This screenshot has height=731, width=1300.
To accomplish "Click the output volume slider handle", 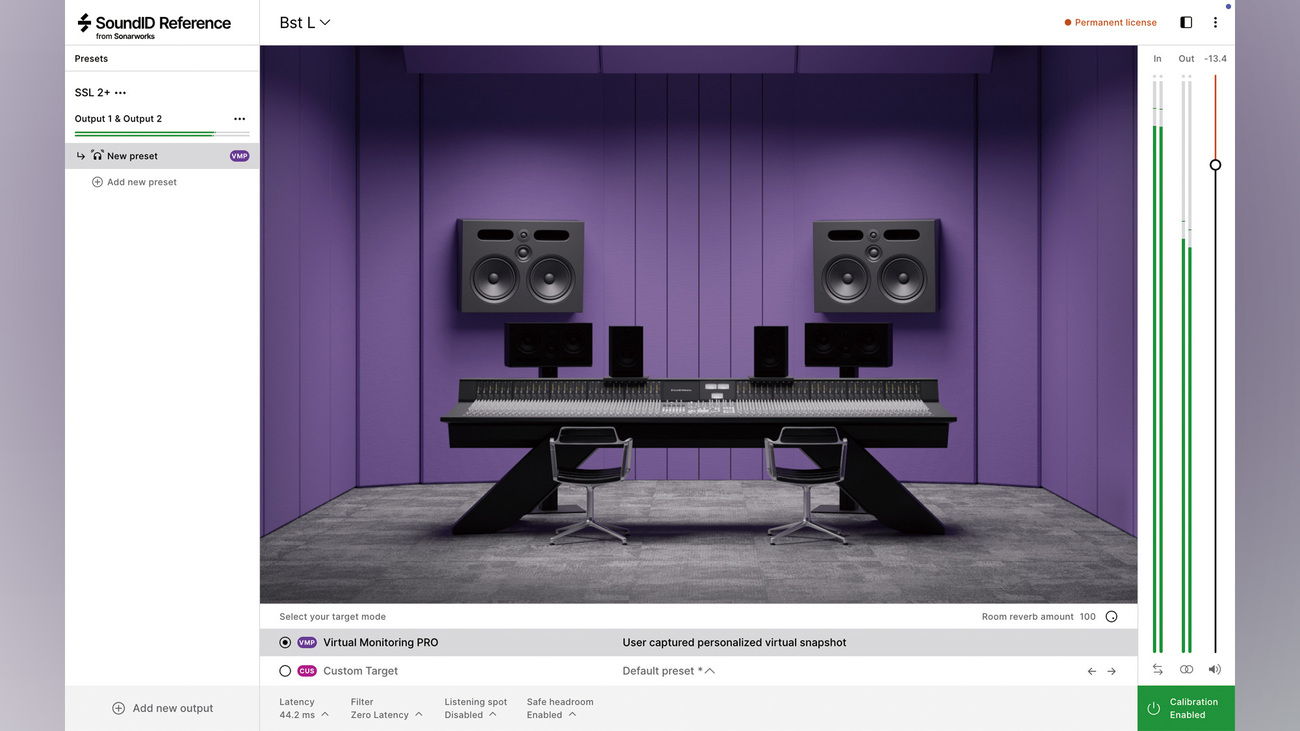I will [1215, 165].
